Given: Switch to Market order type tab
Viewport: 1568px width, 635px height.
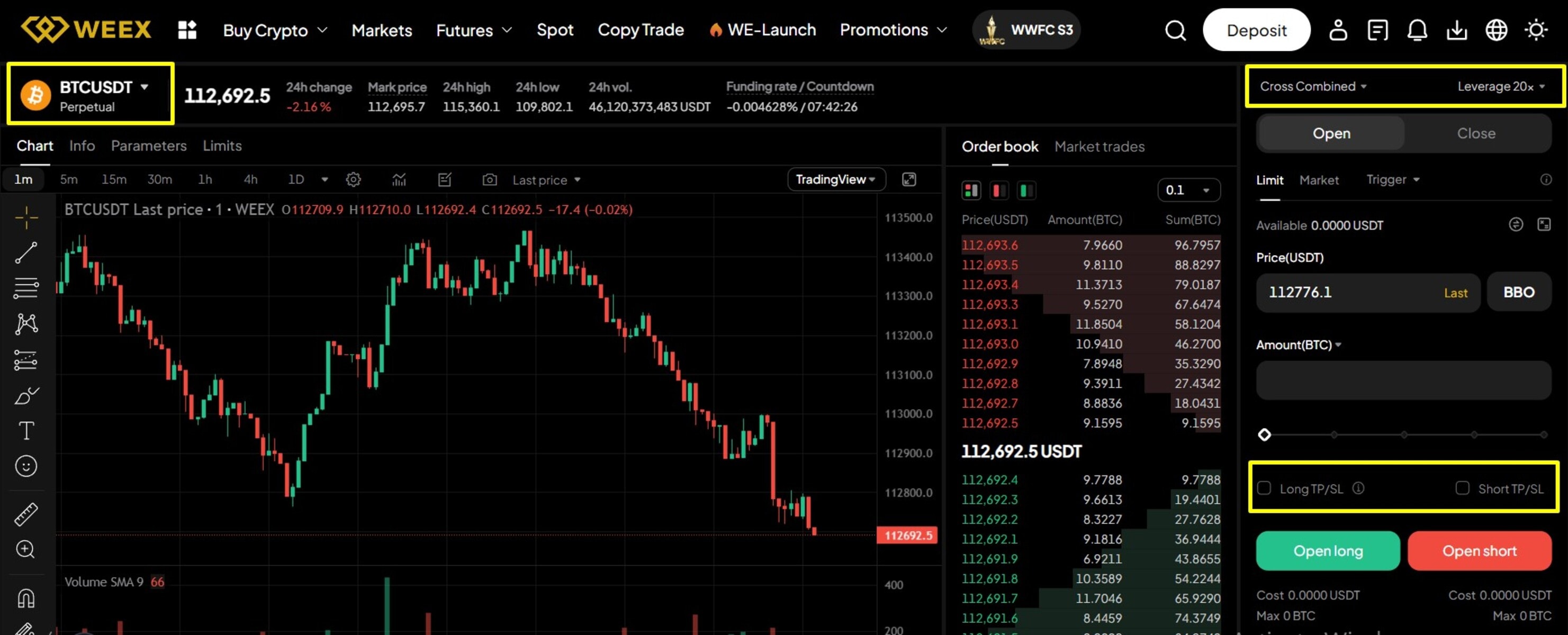Looking at the screenshot, I should point(1319,180).
